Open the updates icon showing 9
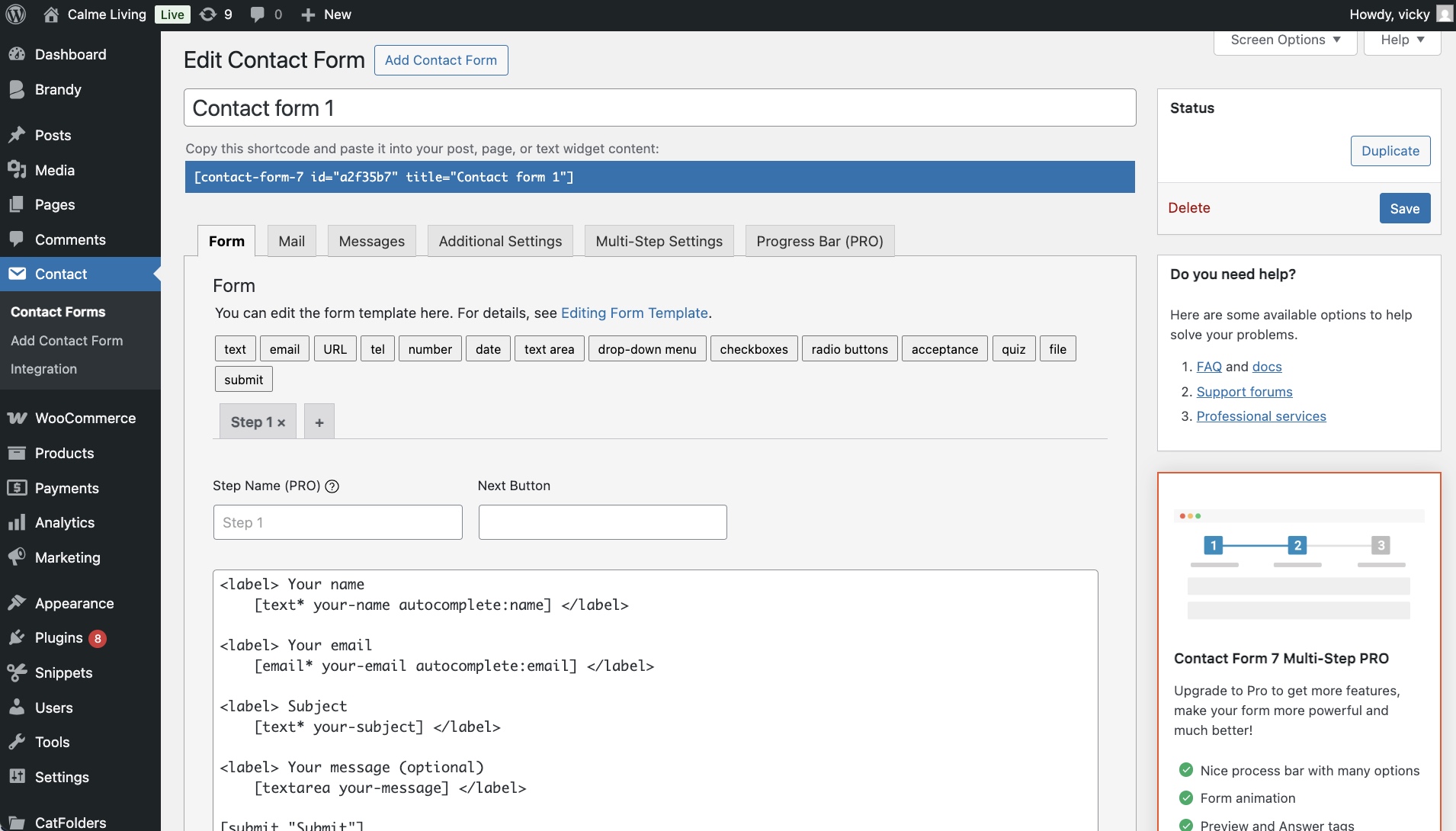The height and width of the screenshot is (831, 1456). (208, 14)
